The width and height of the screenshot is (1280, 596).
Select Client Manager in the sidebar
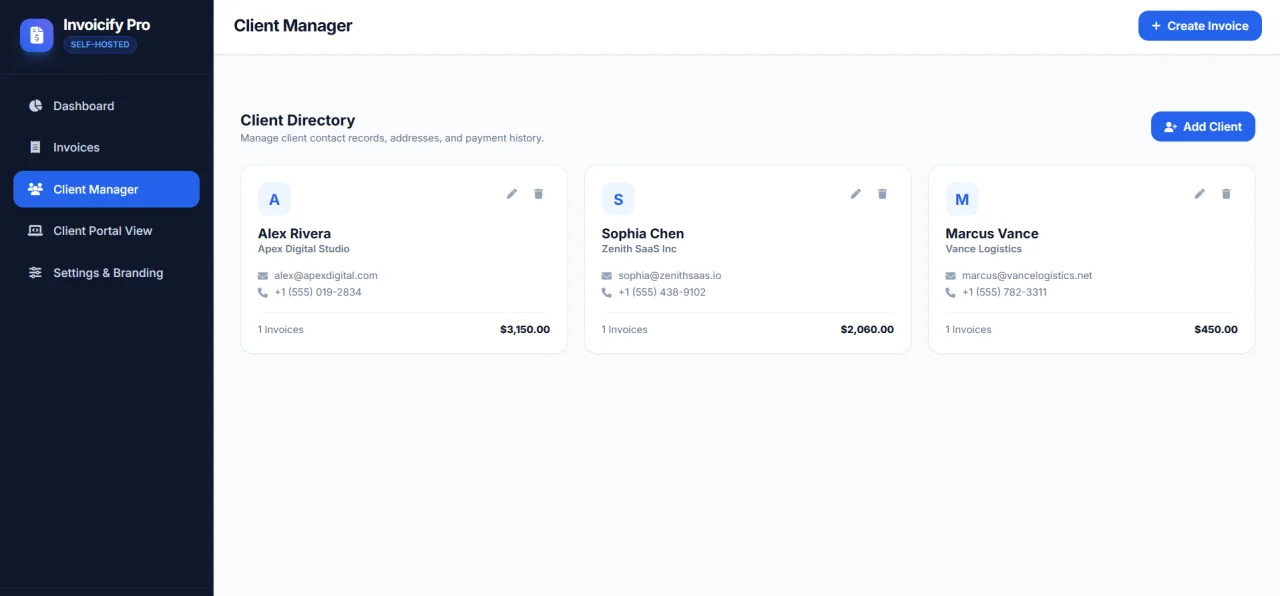(x=106, y=189)
